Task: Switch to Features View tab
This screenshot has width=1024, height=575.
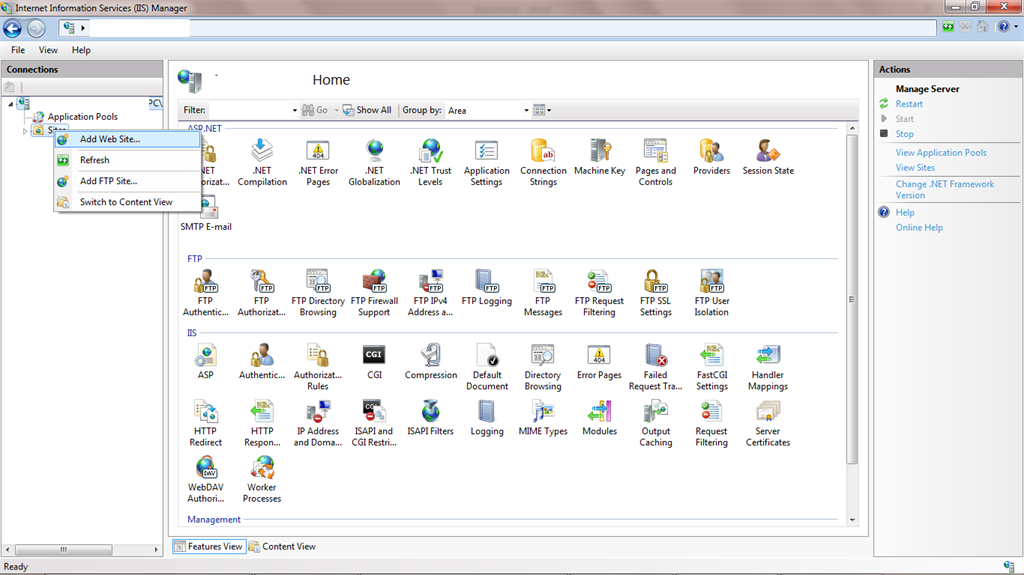Action: pos(209,546)
